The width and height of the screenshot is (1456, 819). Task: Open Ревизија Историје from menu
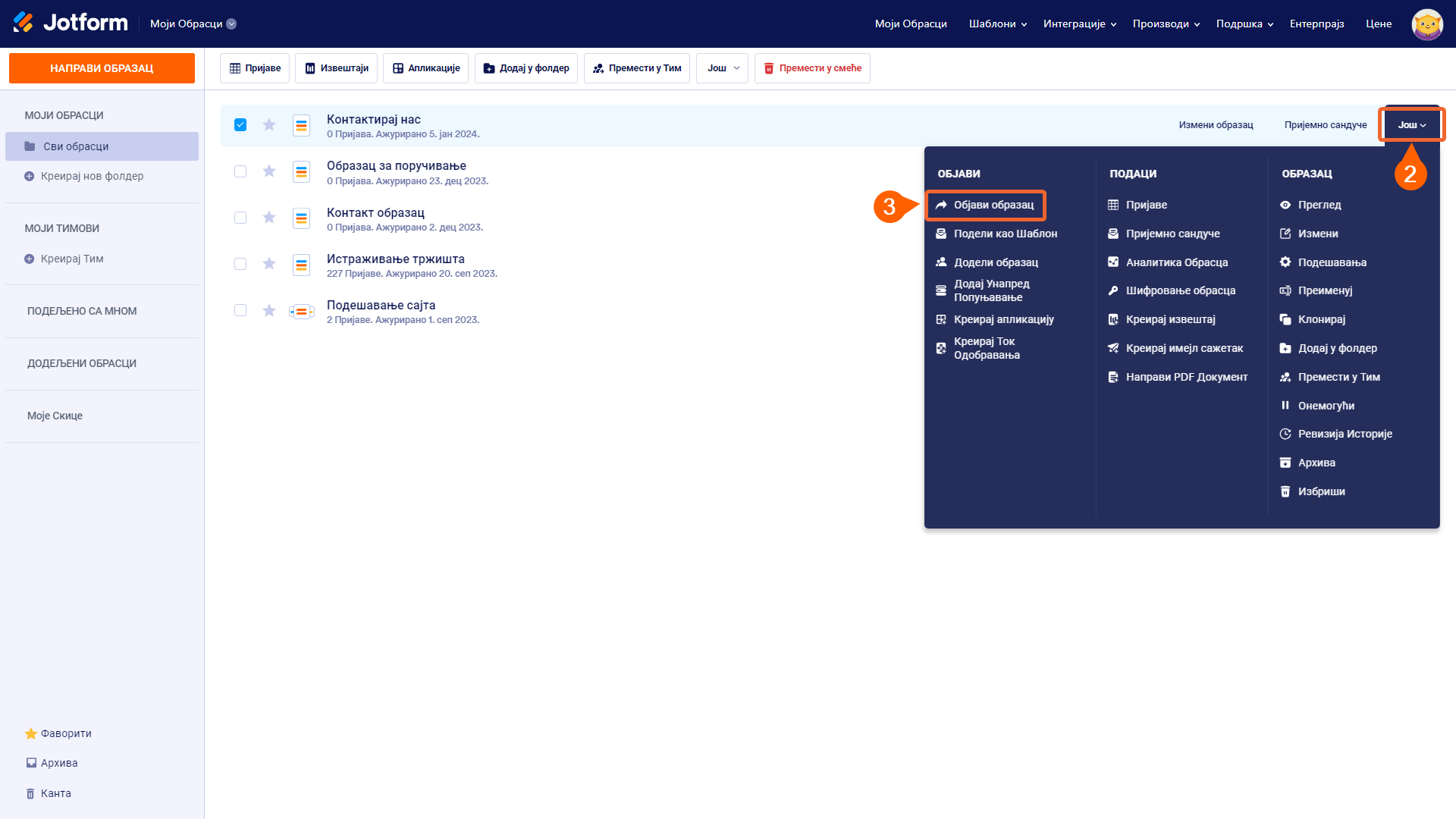point(1345,434)
